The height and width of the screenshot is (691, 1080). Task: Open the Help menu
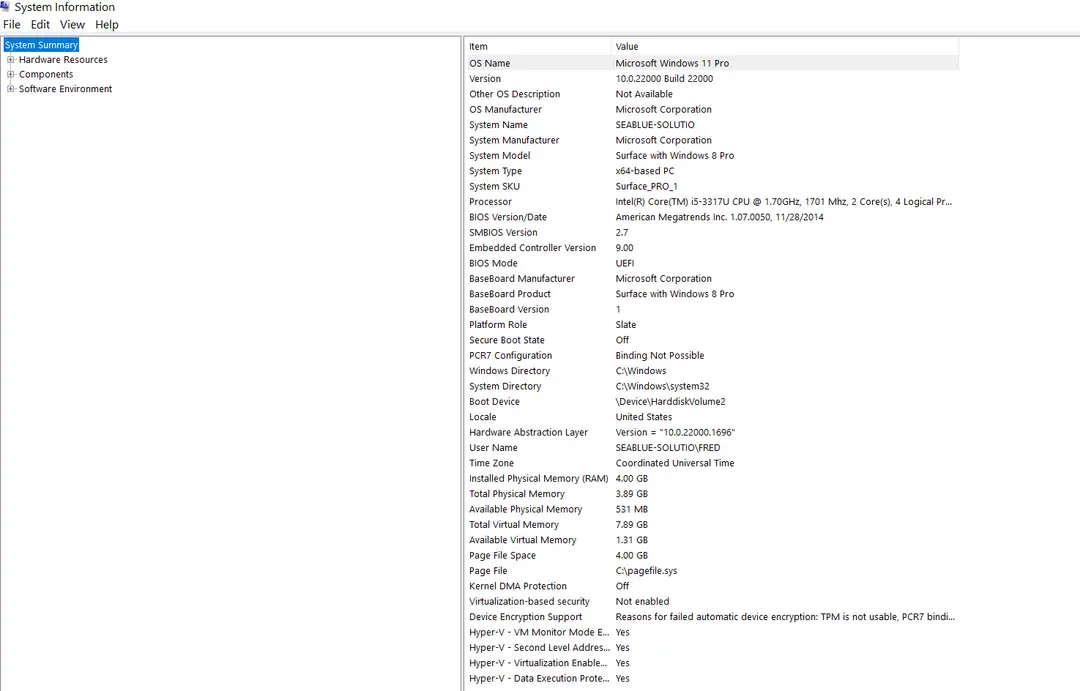[x=107, y=25]
